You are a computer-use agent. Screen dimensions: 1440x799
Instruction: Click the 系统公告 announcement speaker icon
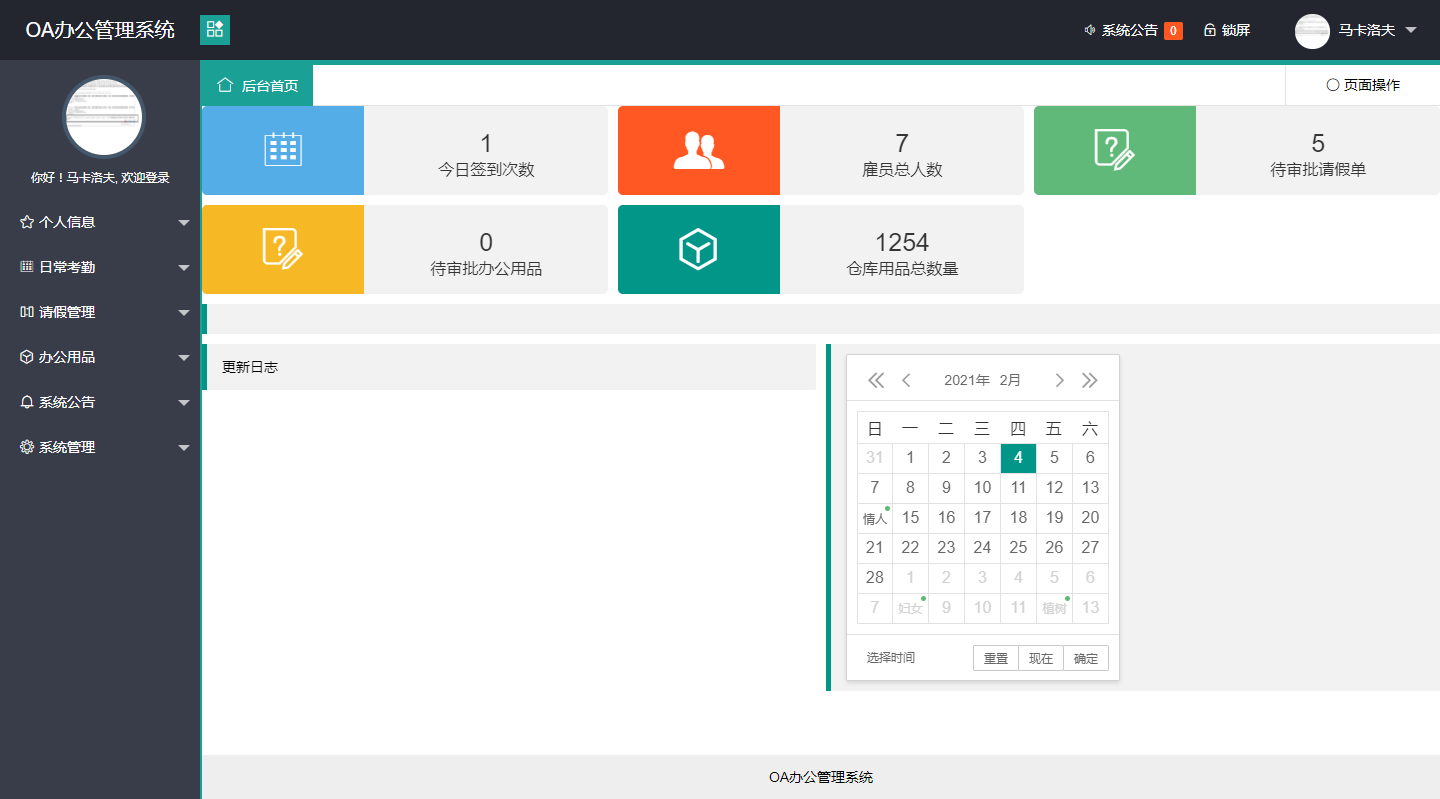click(x=1089, y=29)
